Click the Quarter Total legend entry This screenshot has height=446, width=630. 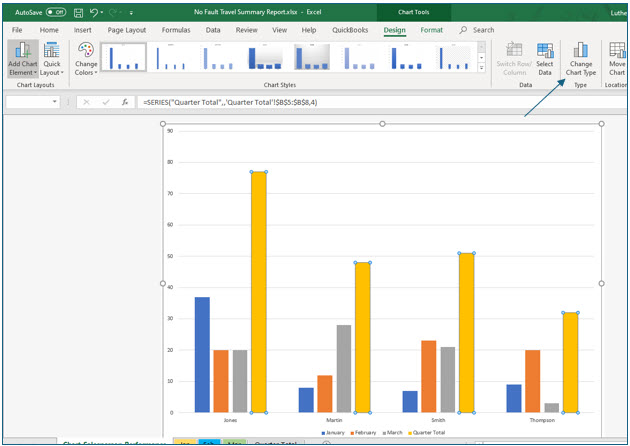coord(427,433)
